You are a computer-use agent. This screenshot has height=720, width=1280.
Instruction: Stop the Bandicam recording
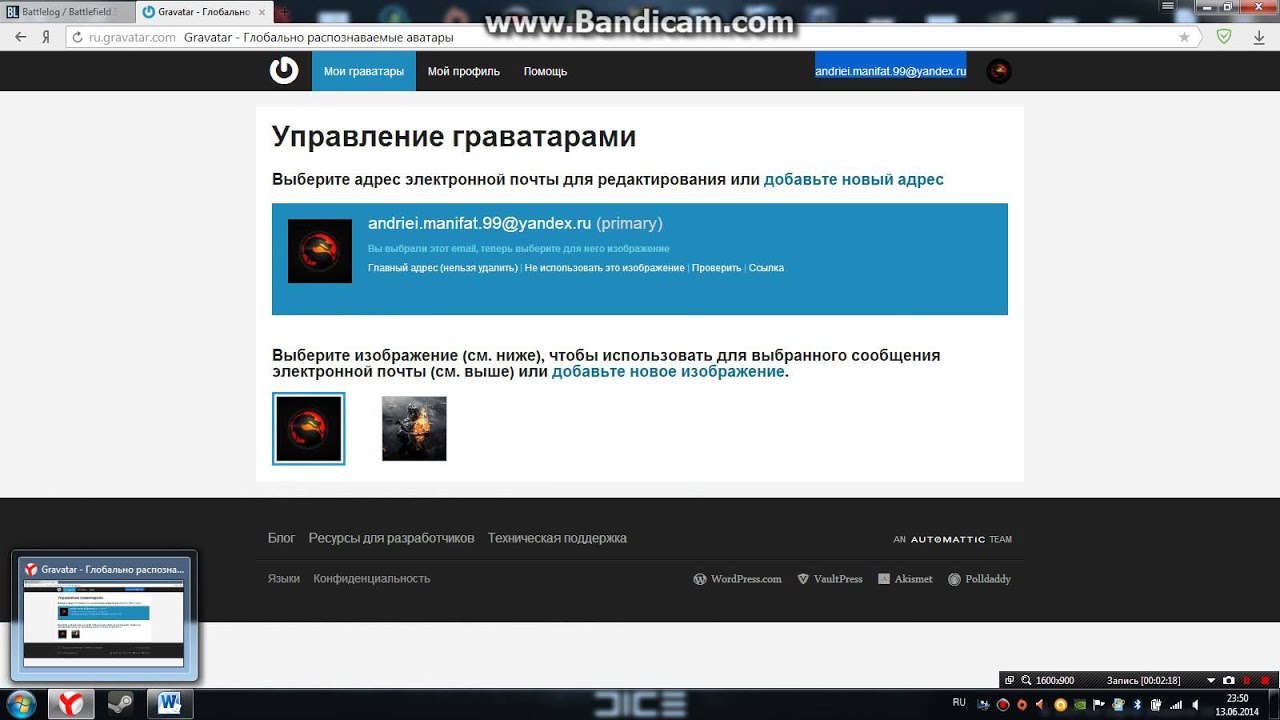tap(1265, 680)
